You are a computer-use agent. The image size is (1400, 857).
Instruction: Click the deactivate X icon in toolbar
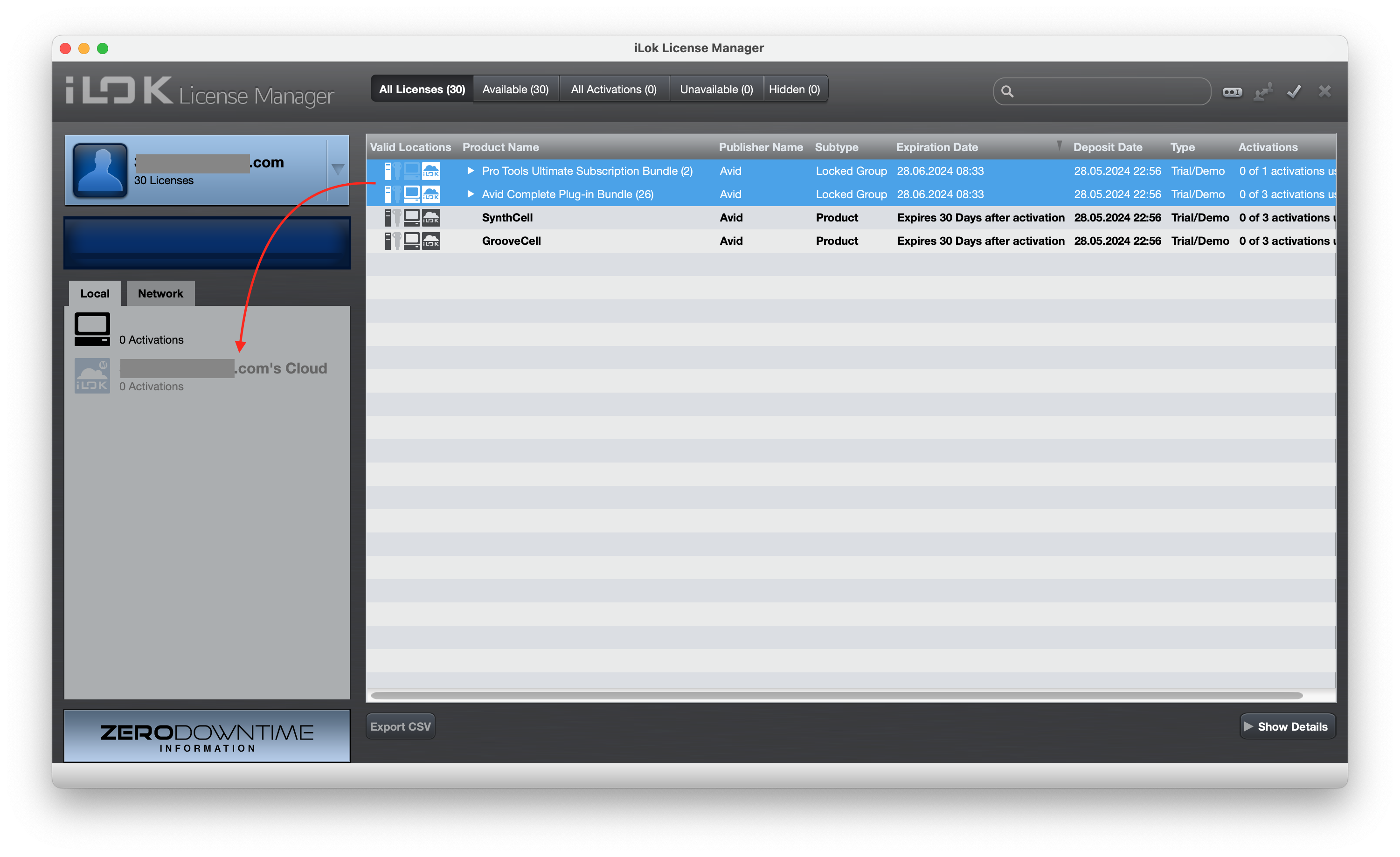(x=1324, y=91)
